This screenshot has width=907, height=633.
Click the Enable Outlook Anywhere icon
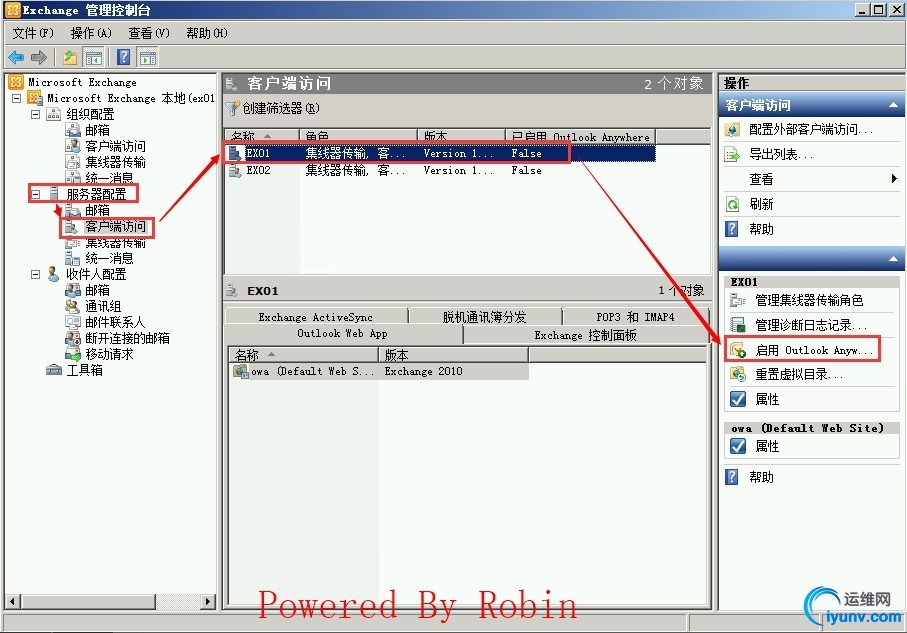[x=738, y=350]
